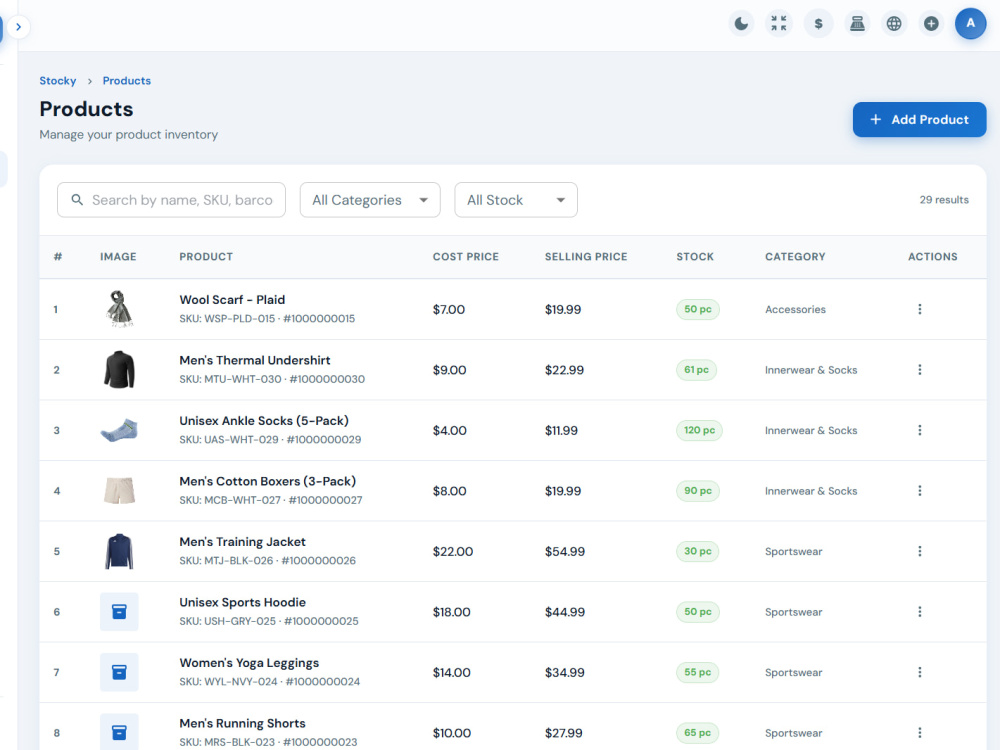Click the Add Product button
The height and width of the screenshot is (750, 1000).
pos(919,119)
